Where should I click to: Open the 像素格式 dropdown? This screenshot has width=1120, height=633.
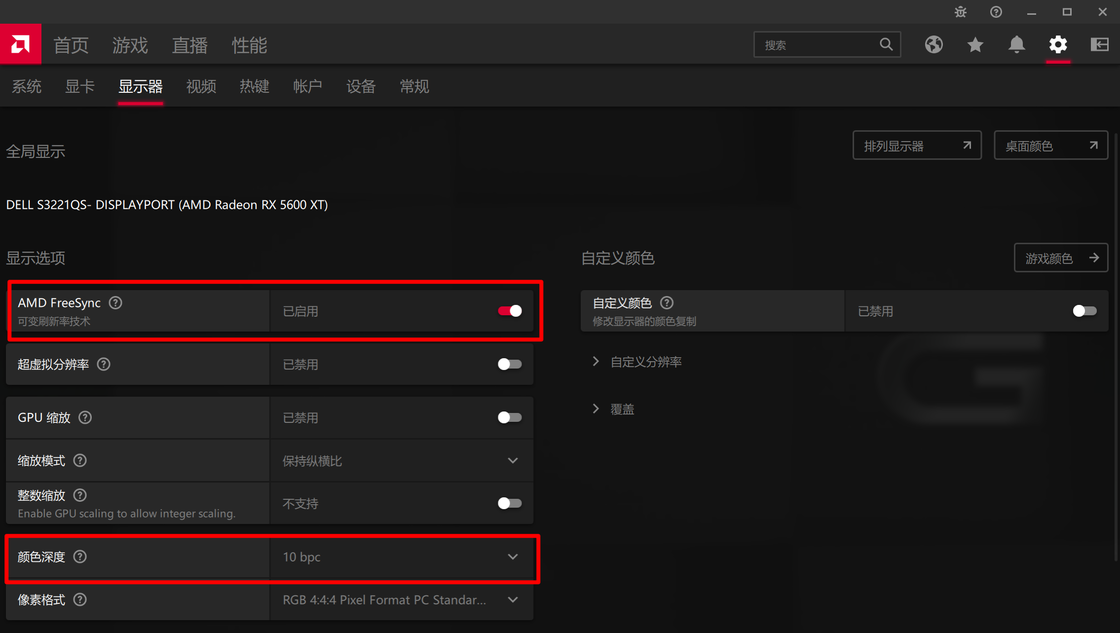tap(401, 600)
